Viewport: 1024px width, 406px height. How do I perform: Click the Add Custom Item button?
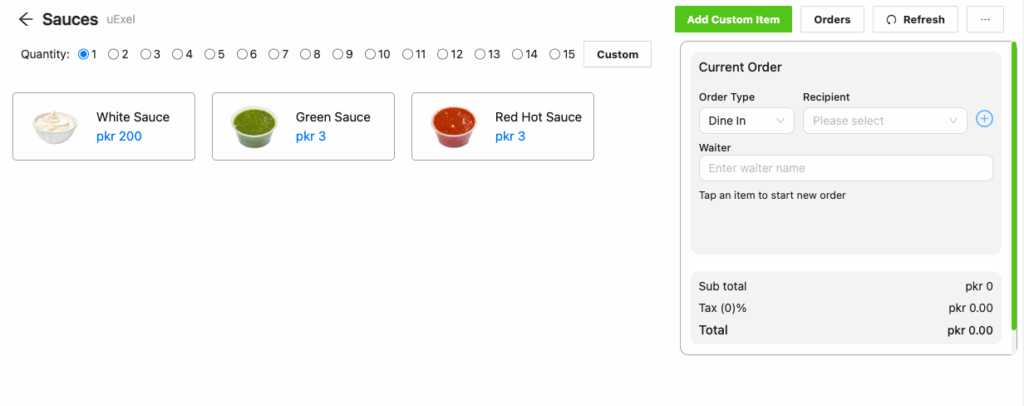733,20
